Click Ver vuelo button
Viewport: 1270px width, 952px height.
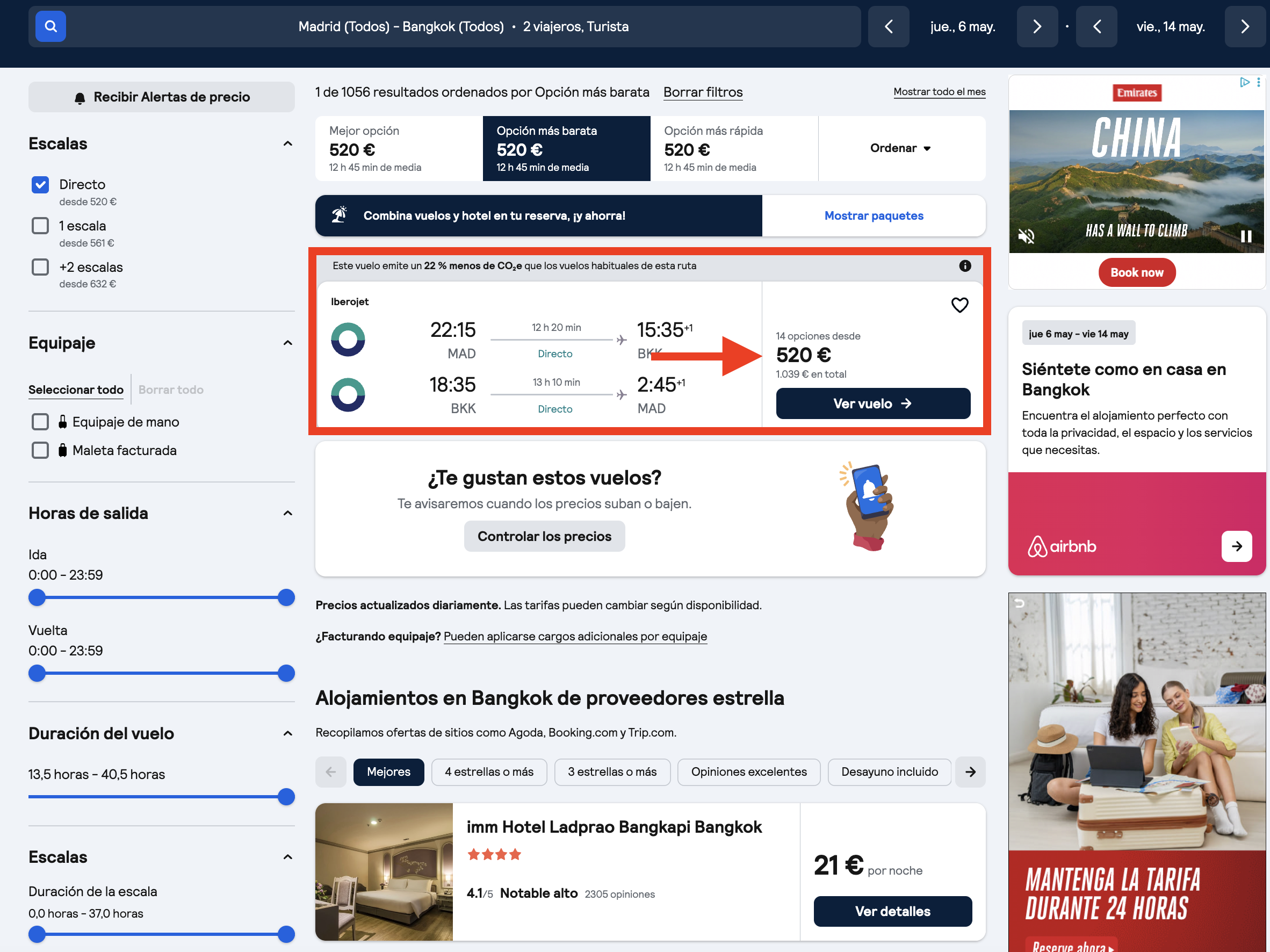pos(872,403)
